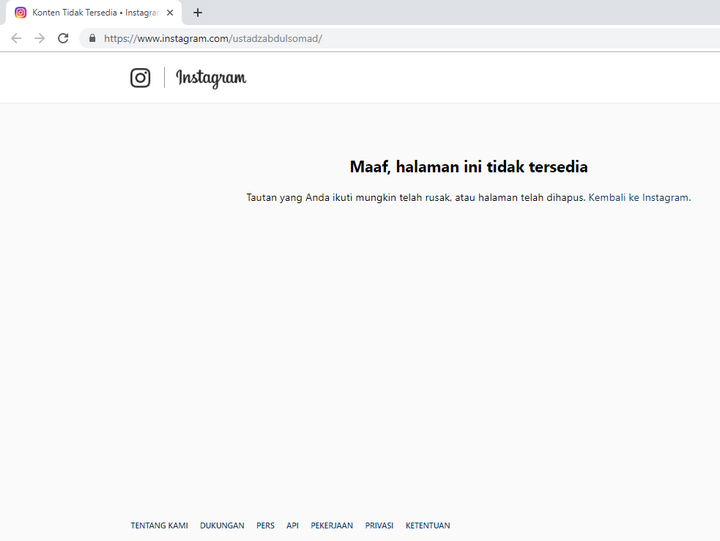
Task: Open the API footer link
Action: [x=292, y=525]
